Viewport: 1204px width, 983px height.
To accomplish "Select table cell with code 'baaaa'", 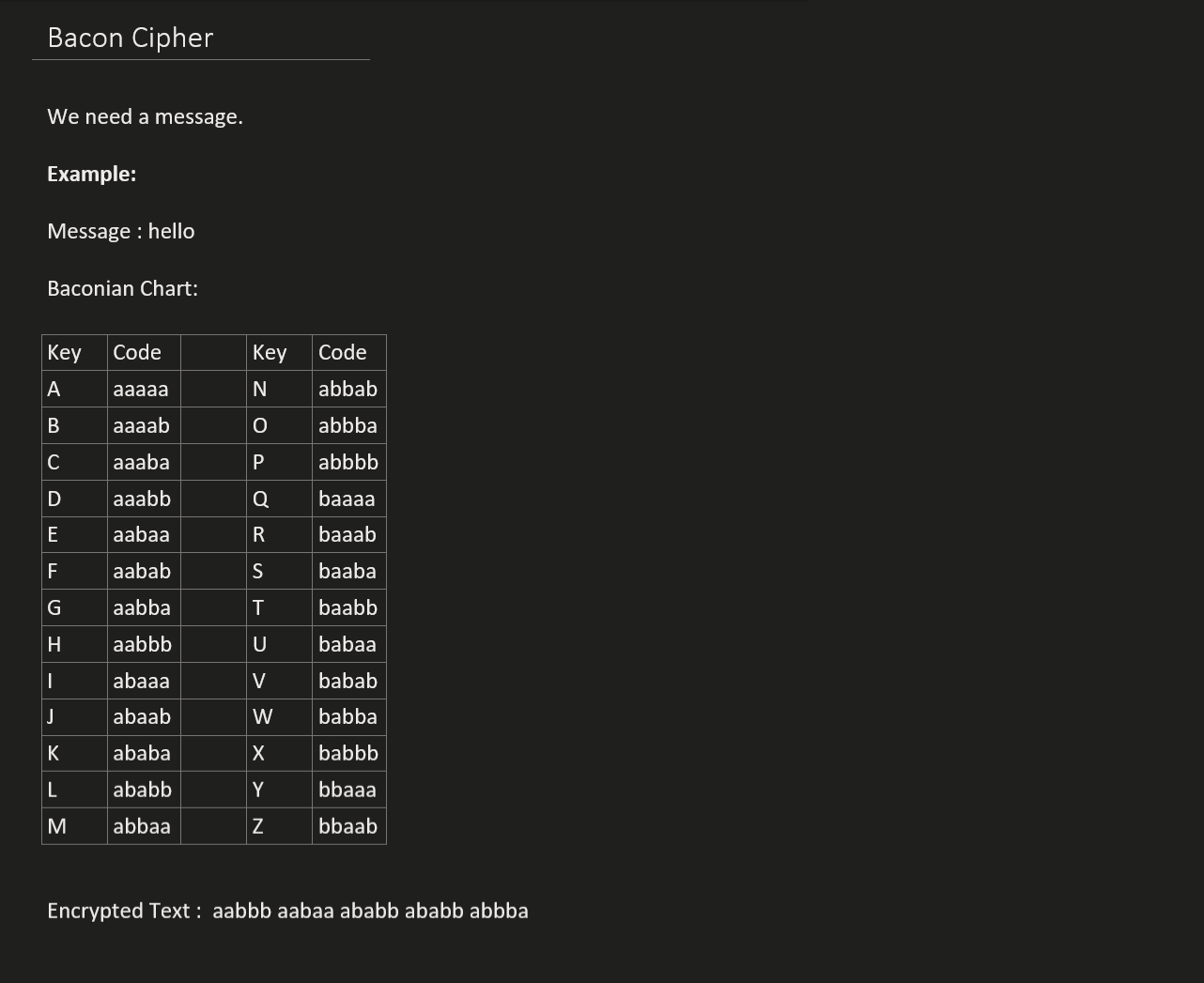I will (x=349, y=499).
